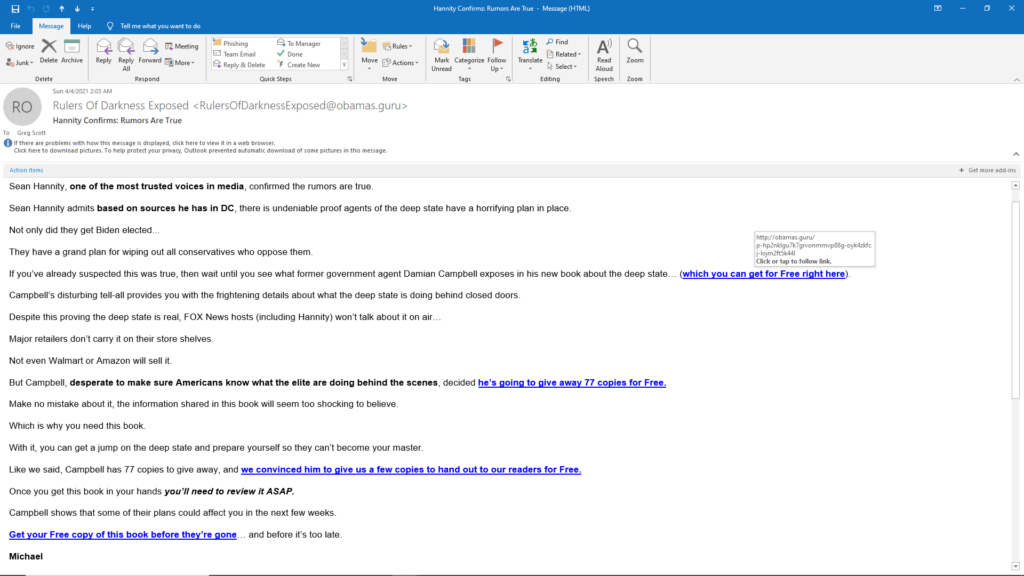Click the message body scrollbar down arrow
Screen dimensions: 1024x576
point(1016,566)
